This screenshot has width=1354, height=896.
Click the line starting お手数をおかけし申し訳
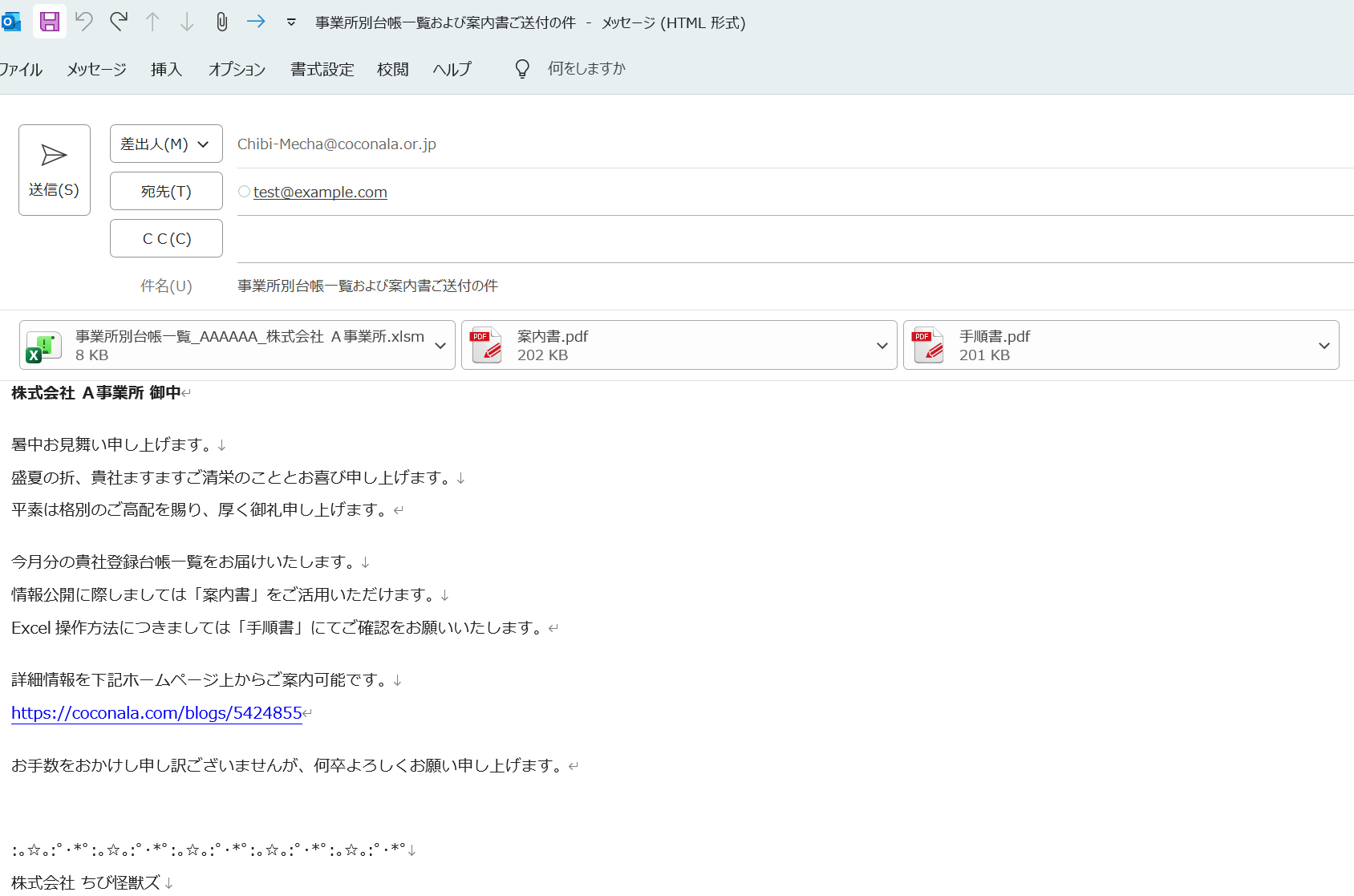tap(288, 766)
